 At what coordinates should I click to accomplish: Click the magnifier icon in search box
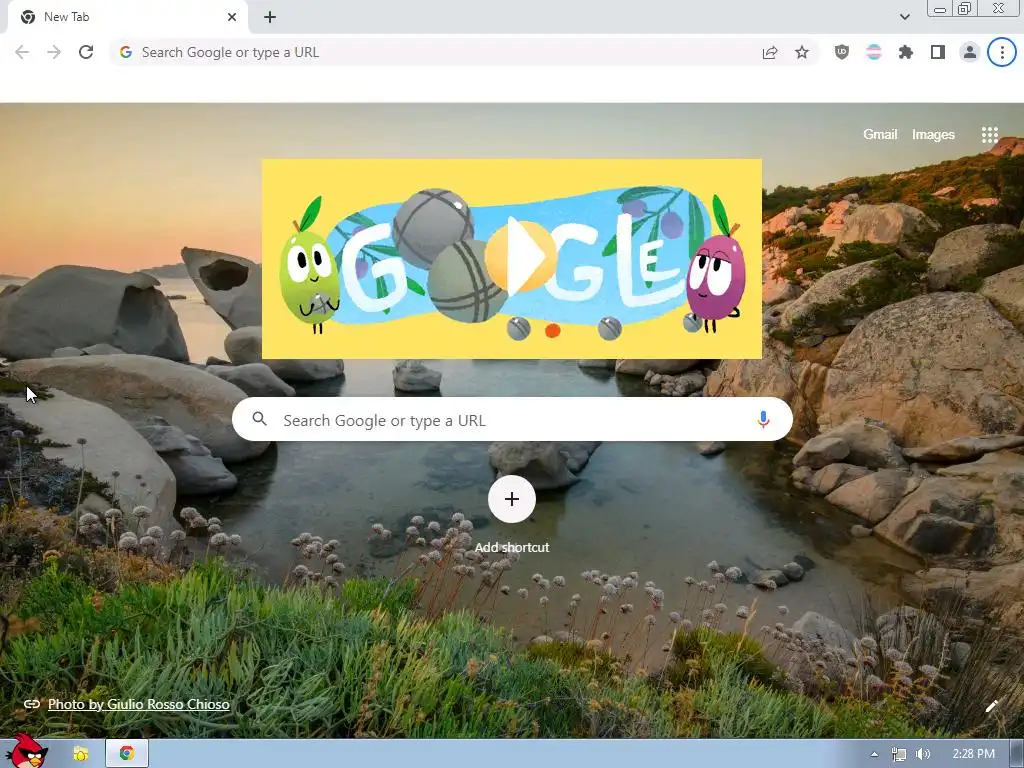coord(259,419)
